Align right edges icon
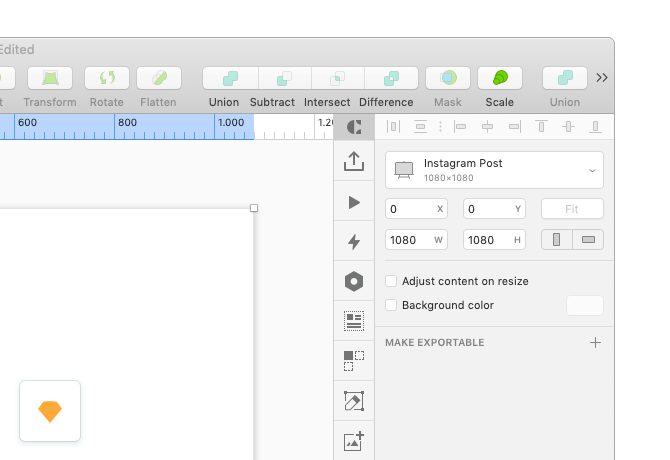 point(514,127)
